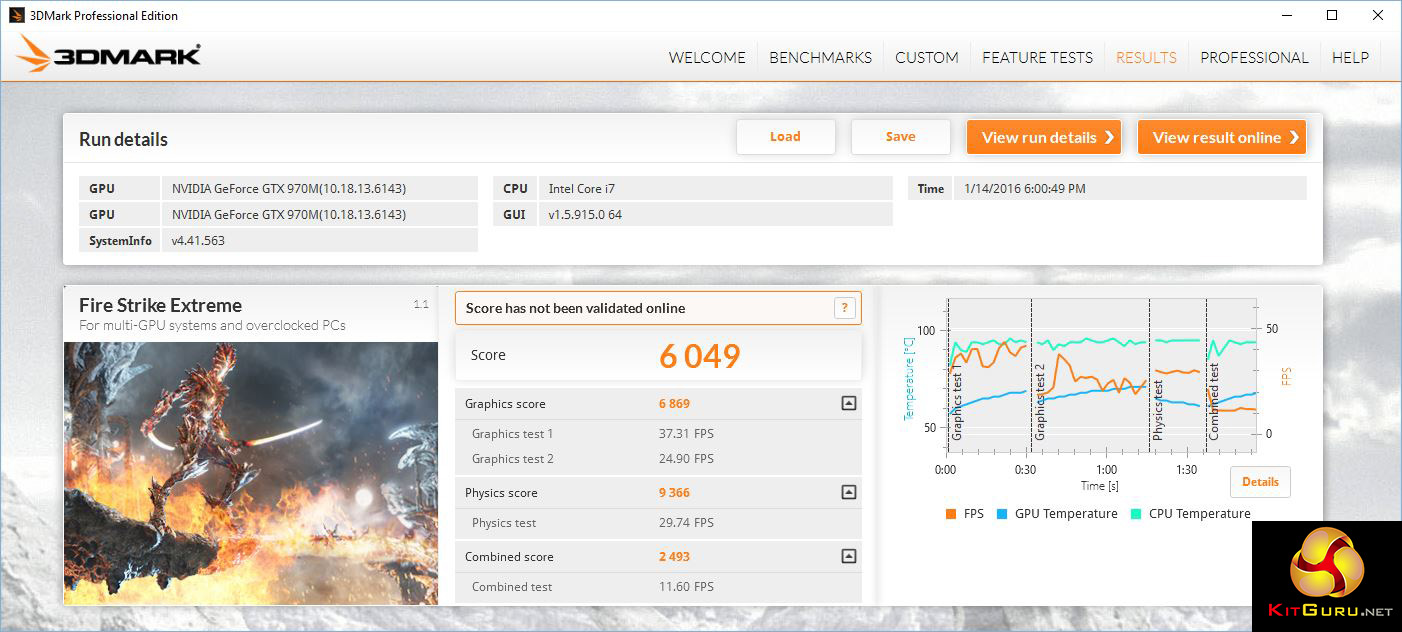The width and height of the screenshot is (1402, 632).
Task: Toggle the green CPU Temperature legend swatch
Action: coord(1136,514)
